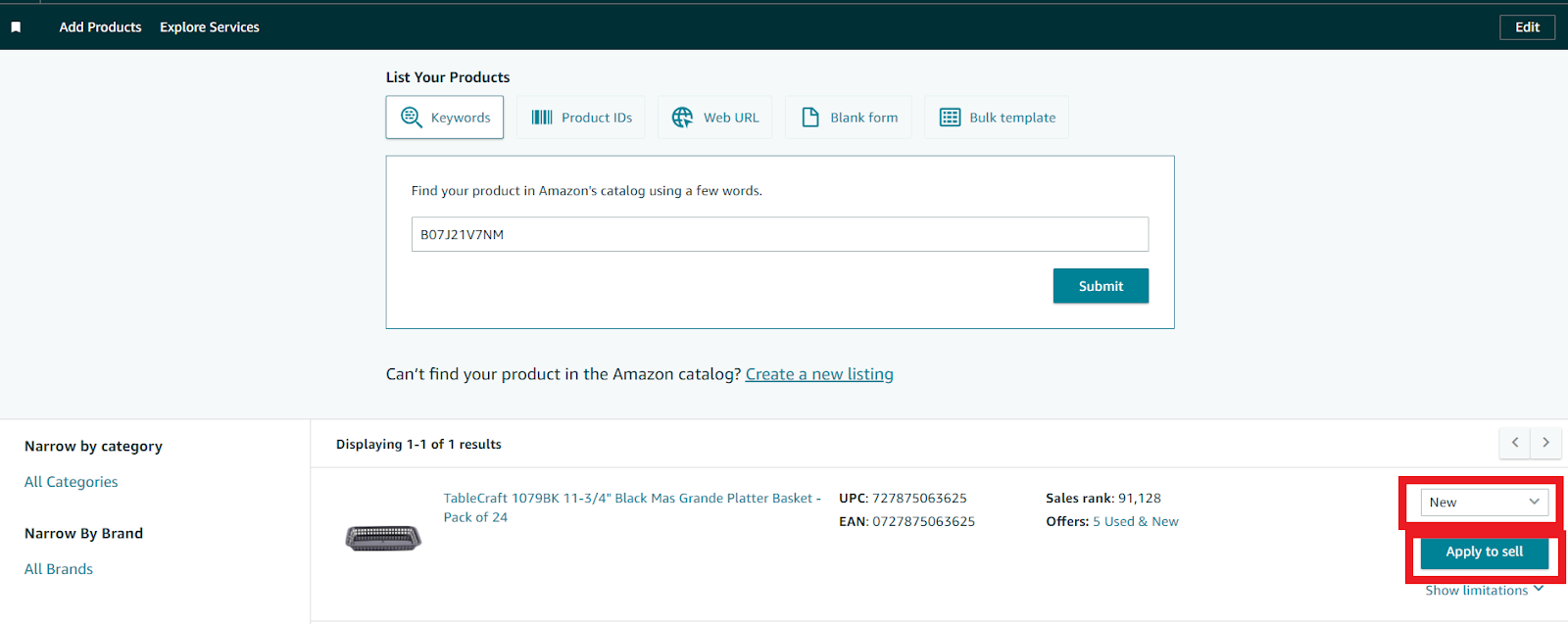Viewport: 1568px width, 624px height.
Task: Go to the previous results page arrow
Action: click(1515, 443)
